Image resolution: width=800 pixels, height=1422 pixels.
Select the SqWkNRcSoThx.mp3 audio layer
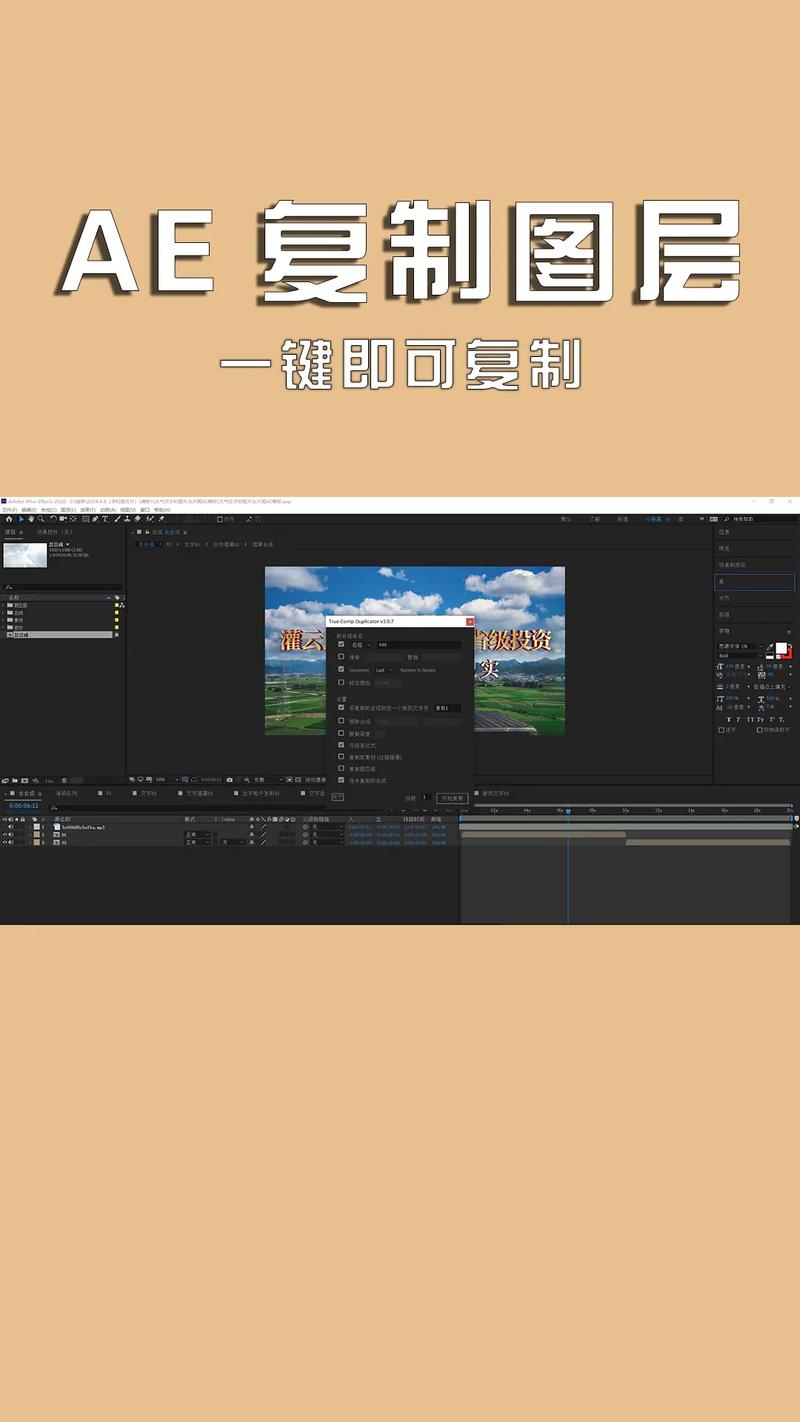[x=80, y=829]
